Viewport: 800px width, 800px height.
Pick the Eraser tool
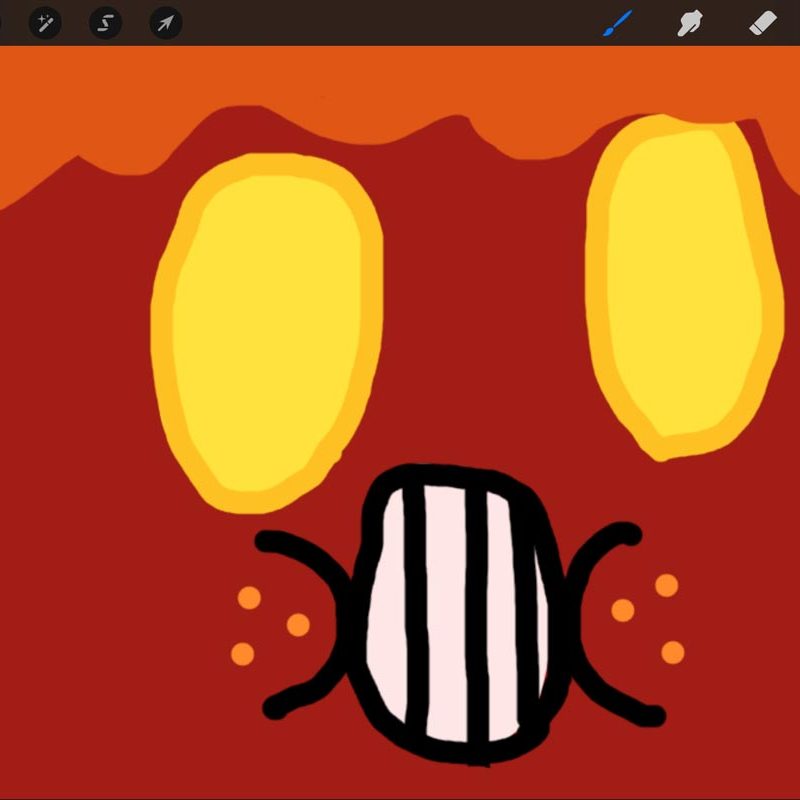click(763, 22)
